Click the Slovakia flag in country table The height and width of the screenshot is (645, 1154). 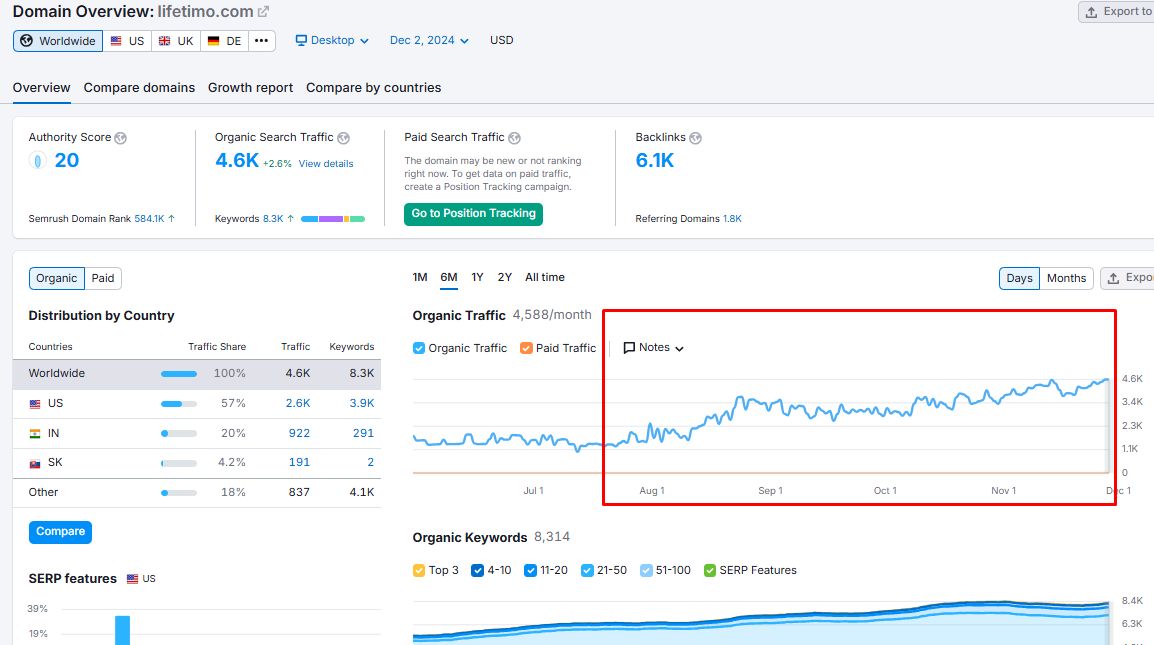pyautogui.click(x=35, y=463)
